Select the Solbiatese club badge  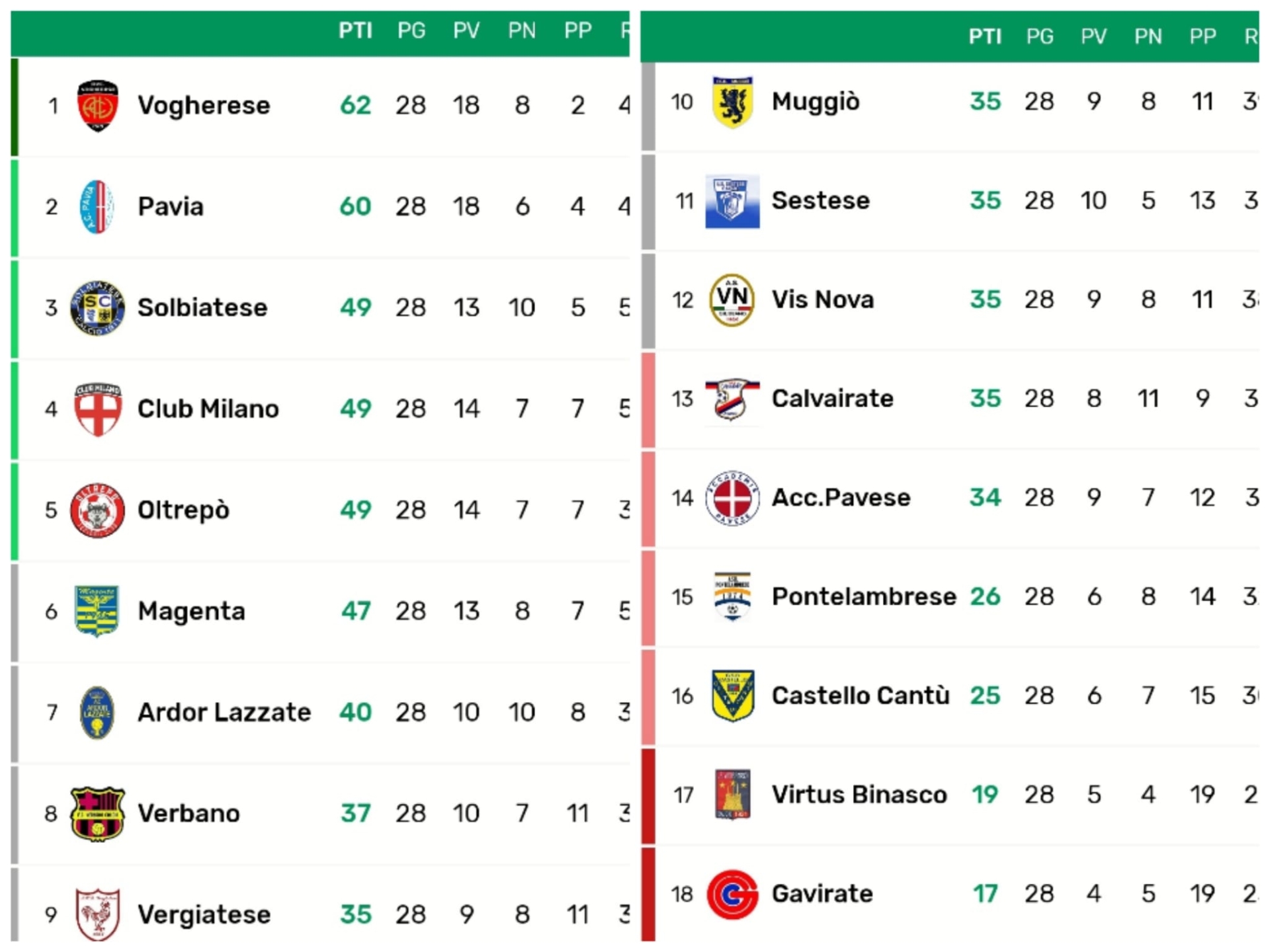(97, 308)
